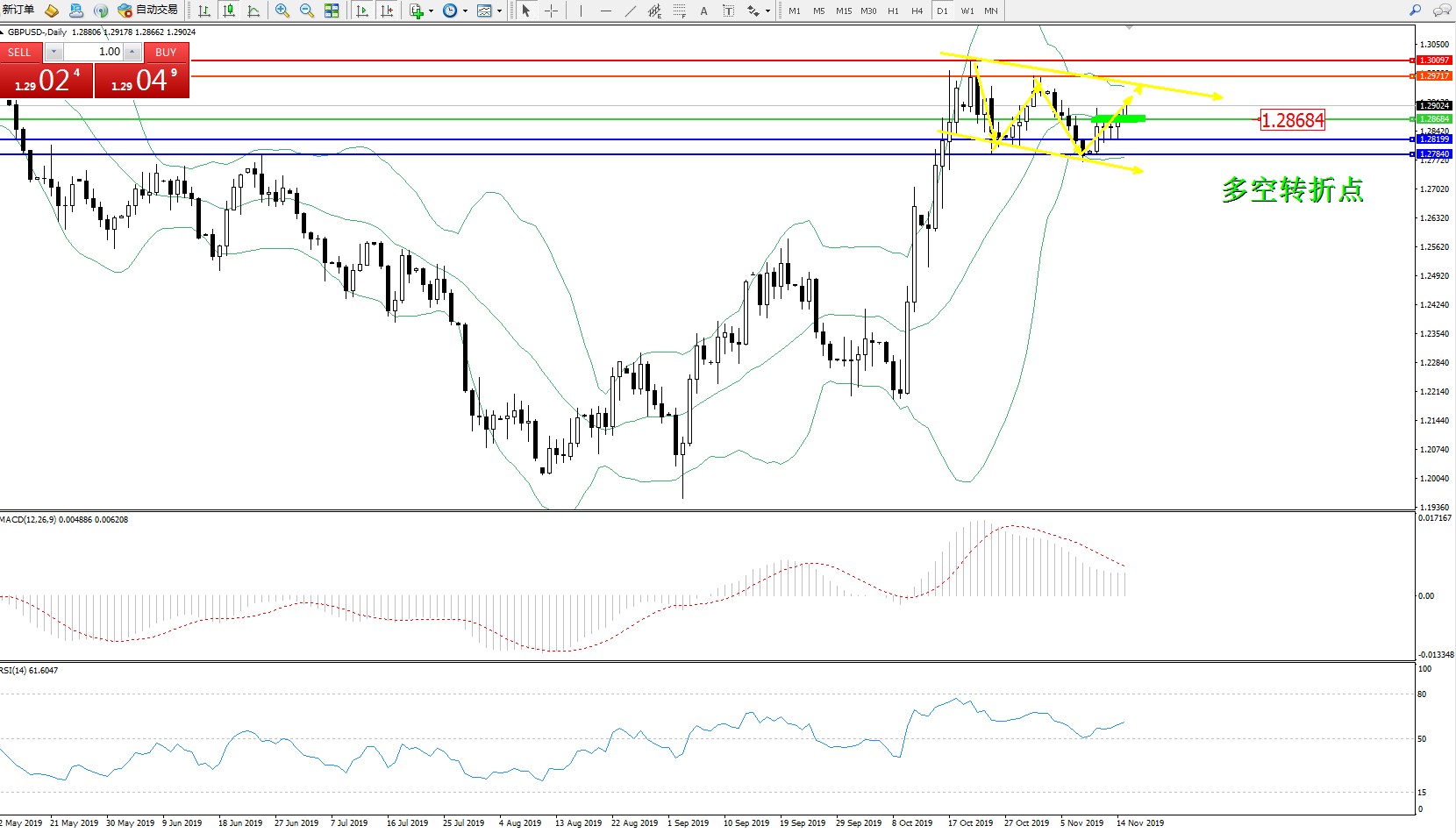Open the search magnifier in top-right corner
Image resolution: width=1456 pixels, height=833 pixels.
tap(1415, 11)
